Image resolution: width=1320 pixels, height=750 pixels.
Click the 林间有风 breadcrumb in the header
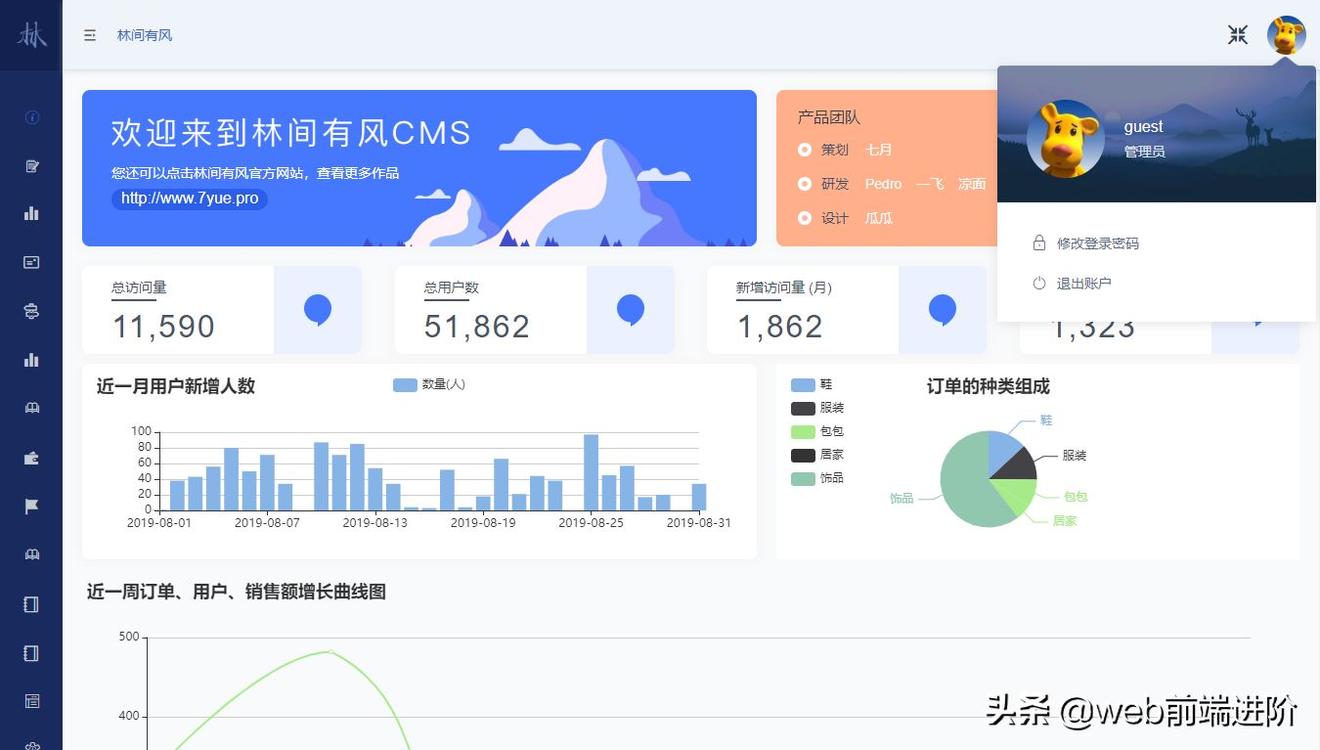(x=145, y=35)
